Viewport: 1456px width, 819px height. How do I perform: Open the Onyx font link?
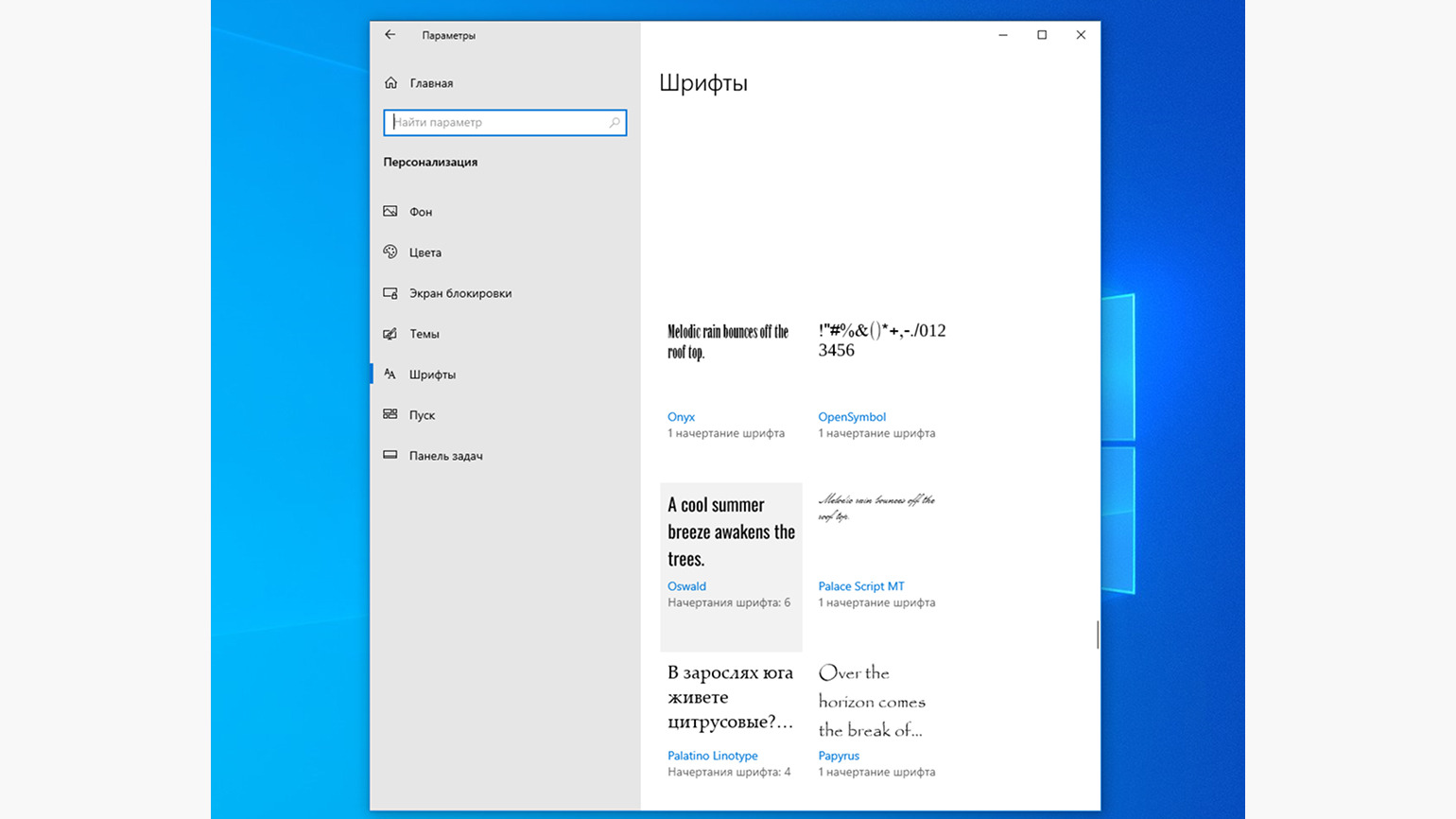(x=681, y=417)
